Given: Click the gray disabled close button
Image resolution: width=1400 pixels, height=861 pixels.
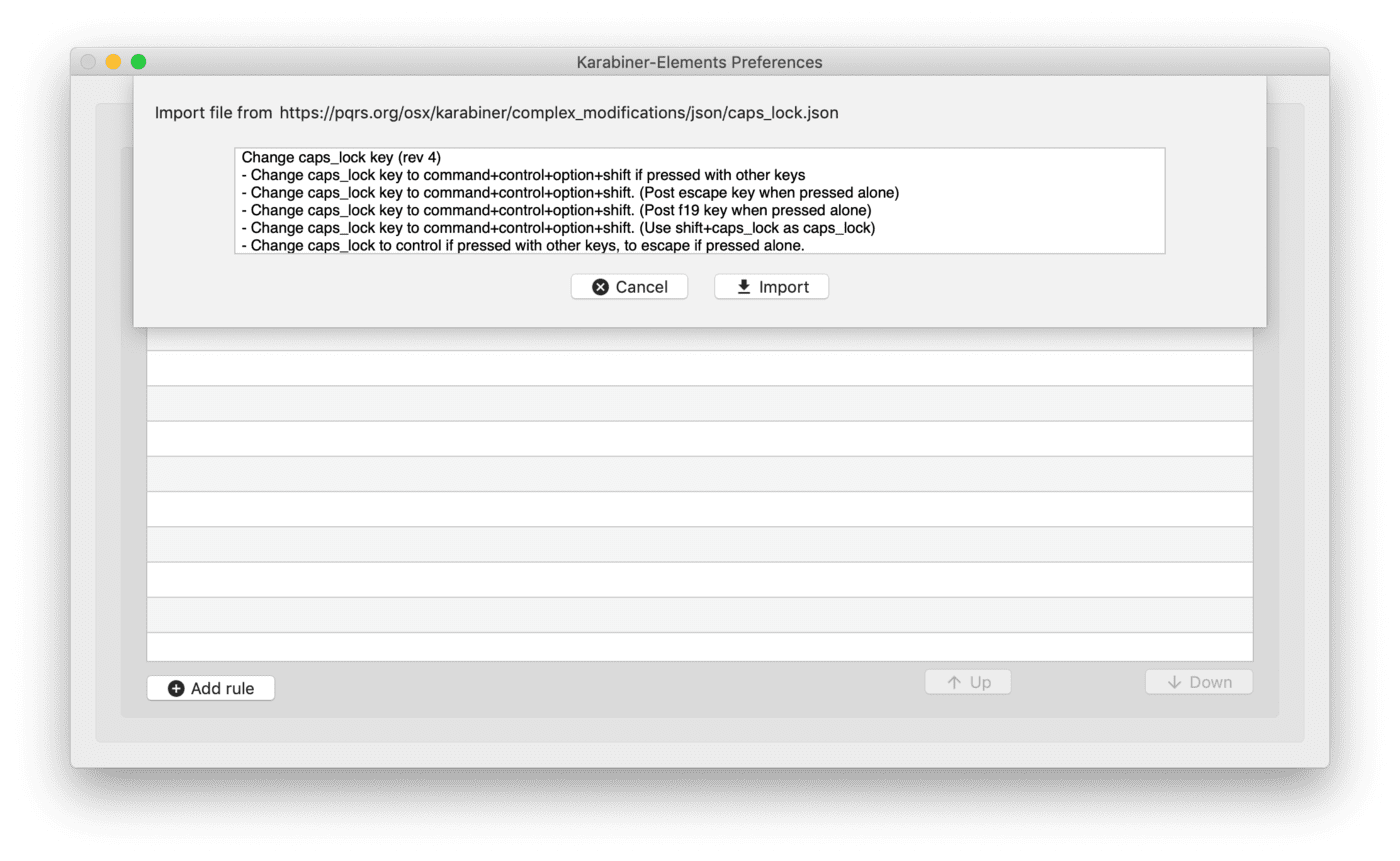Looking at the screenshot, I should (88, 62).
